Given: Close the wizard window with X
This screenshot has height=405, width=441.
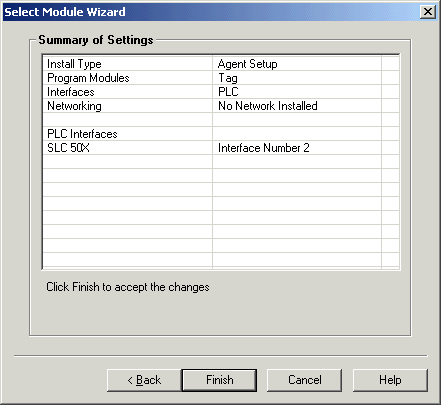Looking at the screenshot, I should (428, 12).
